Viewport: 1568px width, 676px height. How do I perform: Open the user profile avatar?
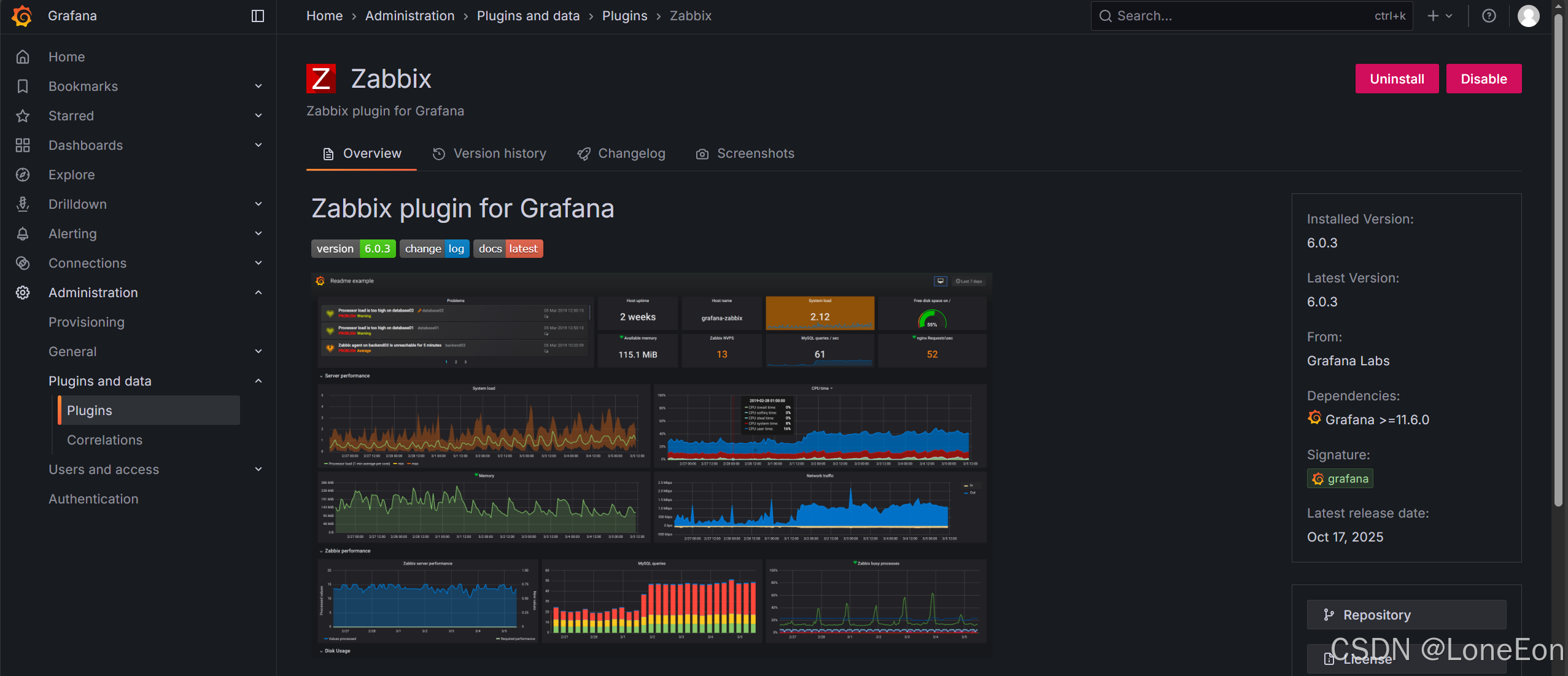(1528, 16)
